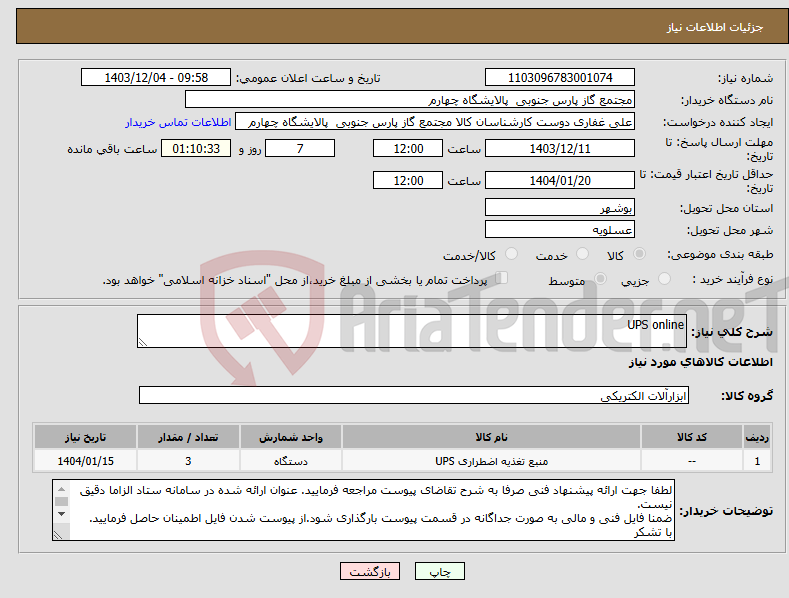Viewport: 789px width, 598px height.
Task: Click the row number cell 1
Action: pyautogui.click(x=757, y=461)
